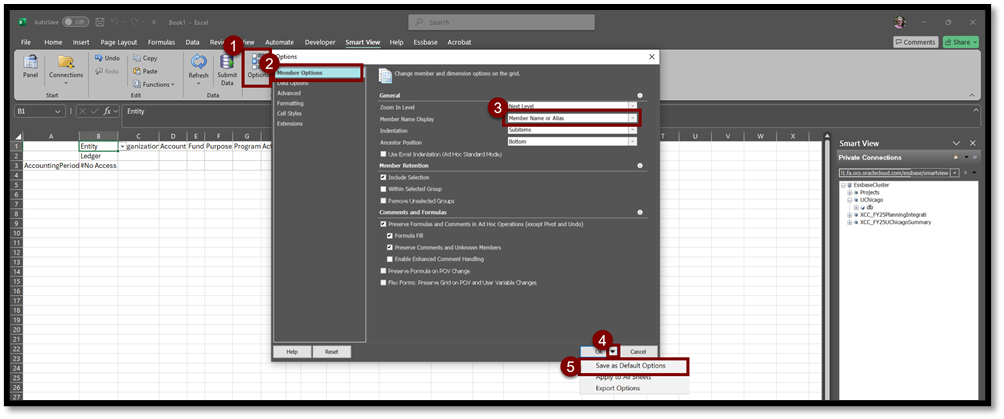The width and height of the screenshot is (1004, 419).
Task: Click the user profile picture
Action: point(900,22)
